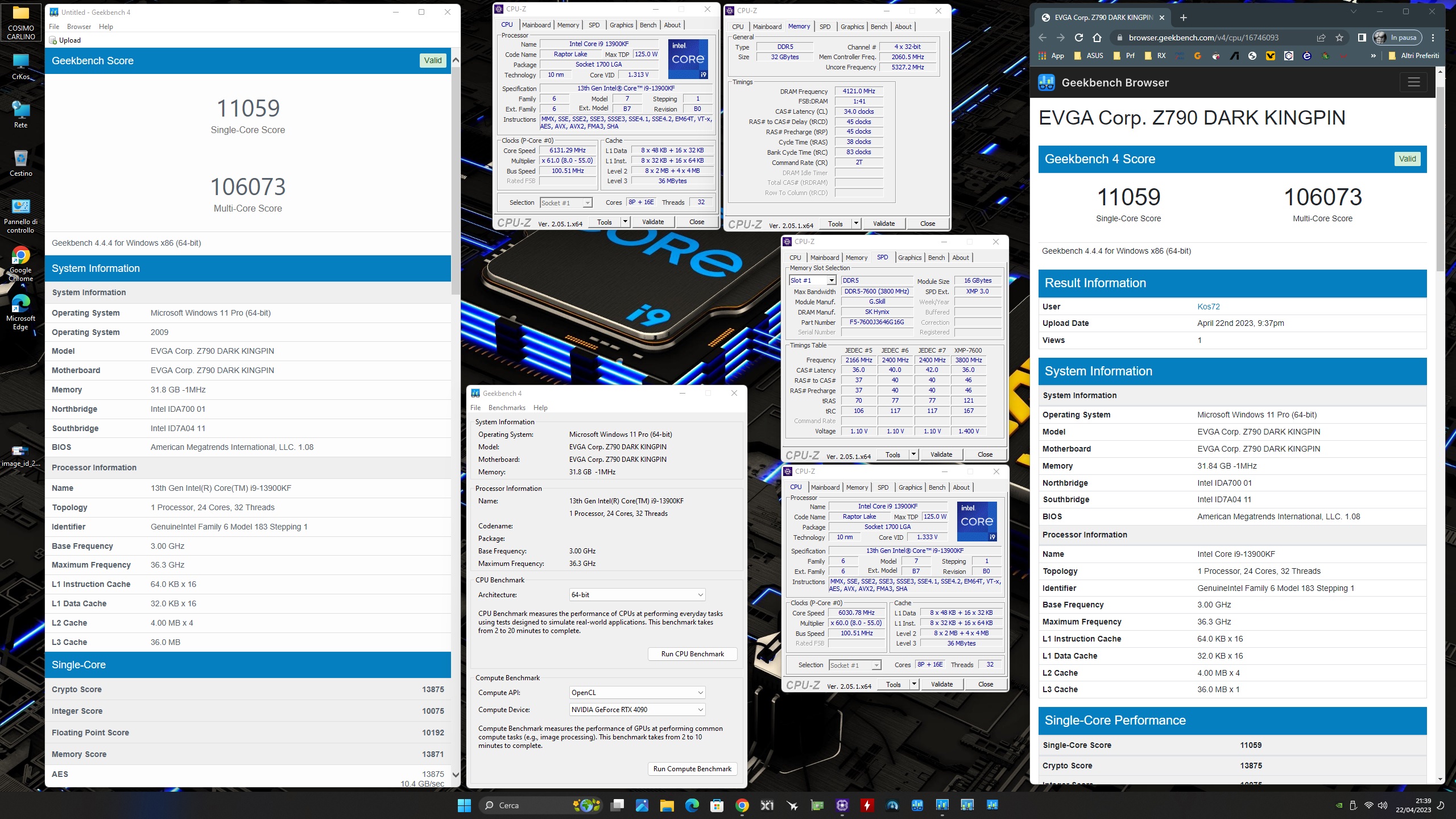Open the Cestino desktop icon
1456x819 pixels.
20,163
